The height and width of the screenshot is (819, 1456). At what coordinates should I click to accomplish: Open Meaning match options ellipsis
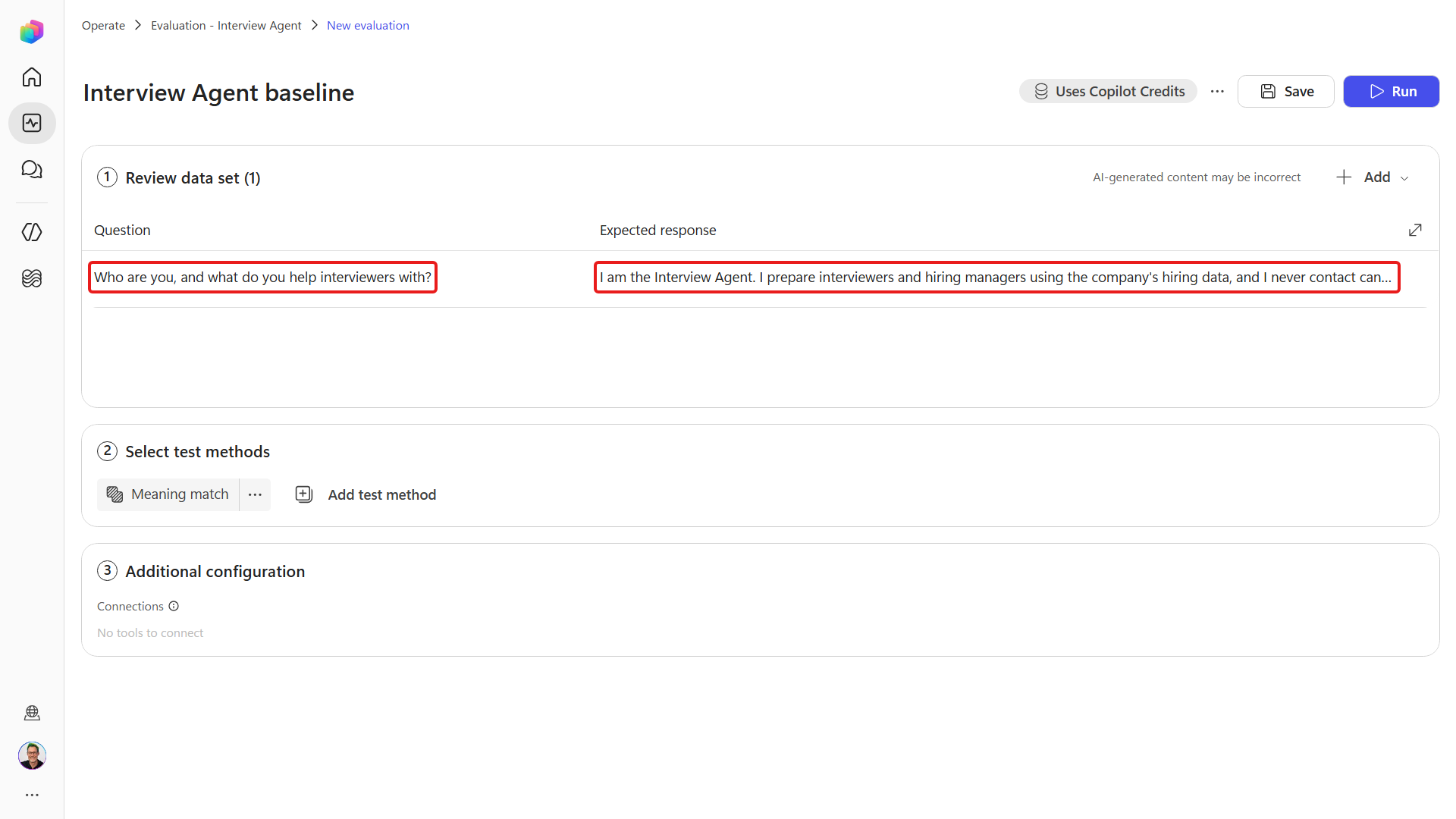(x=255, y=494)
